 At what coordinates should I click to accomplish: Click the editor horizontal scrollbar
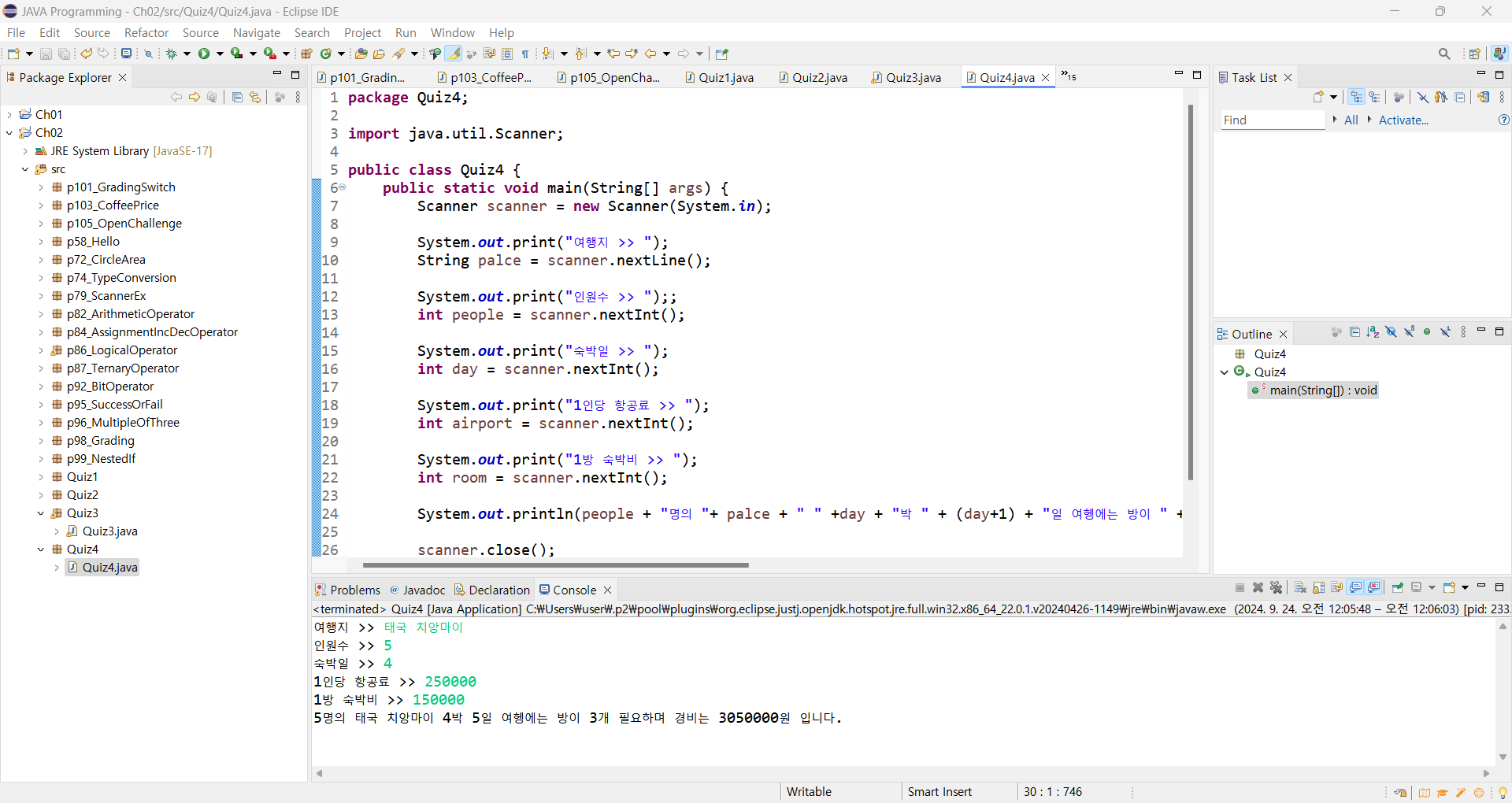(555, 565)
